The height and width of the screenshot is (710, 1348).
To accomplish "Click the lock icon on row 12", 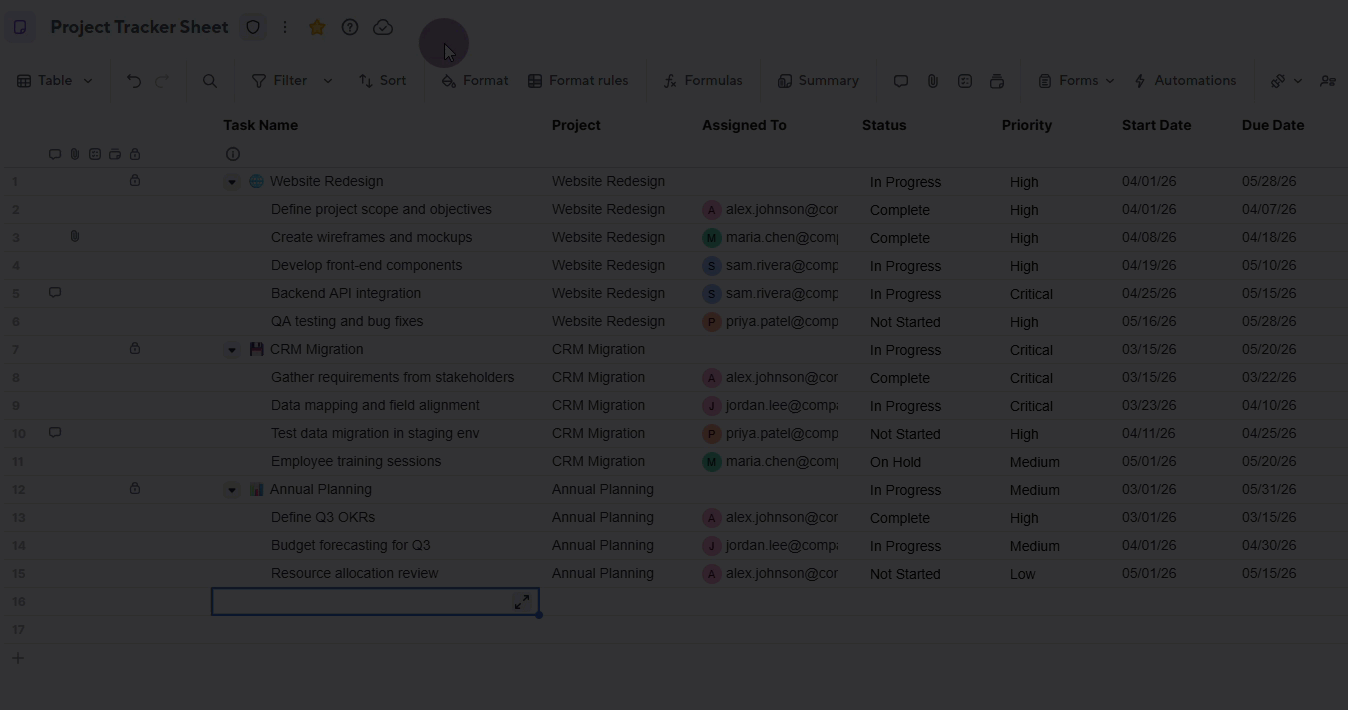I will (x=135, y=489).
